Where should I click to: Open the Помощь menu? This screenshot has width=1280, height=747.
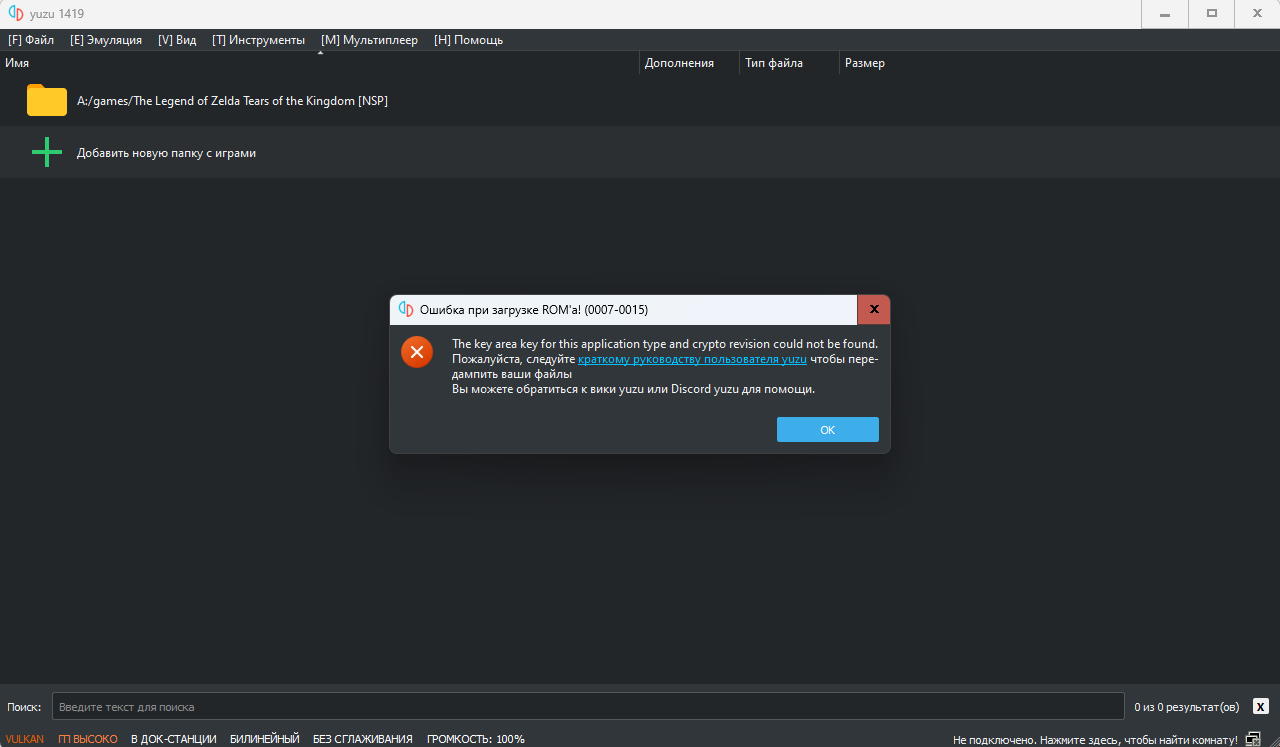point(468,40)
